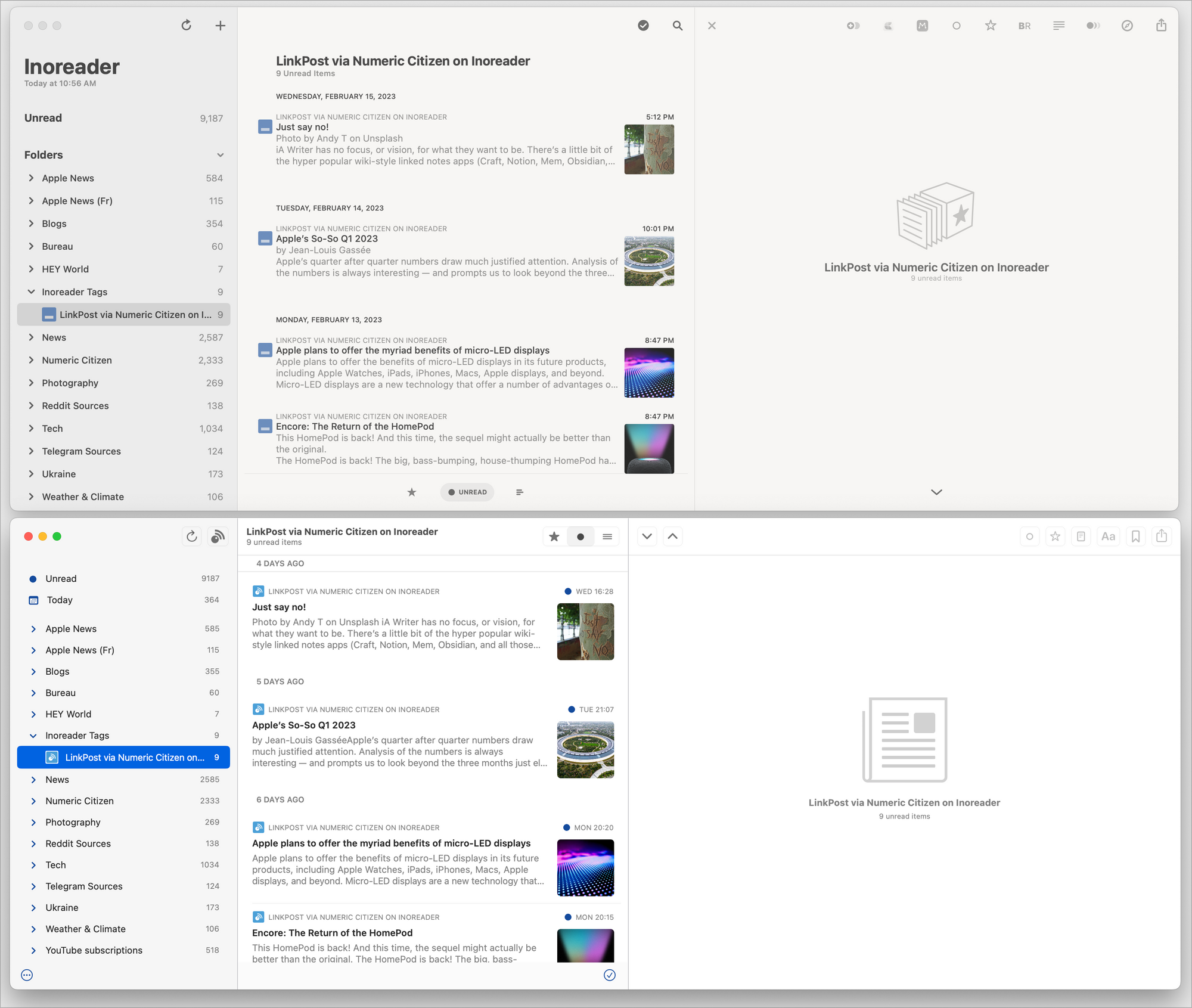
Task: Click the HomePod article thumbnail image
Action: pyautogui.click(x=648, y=448)
